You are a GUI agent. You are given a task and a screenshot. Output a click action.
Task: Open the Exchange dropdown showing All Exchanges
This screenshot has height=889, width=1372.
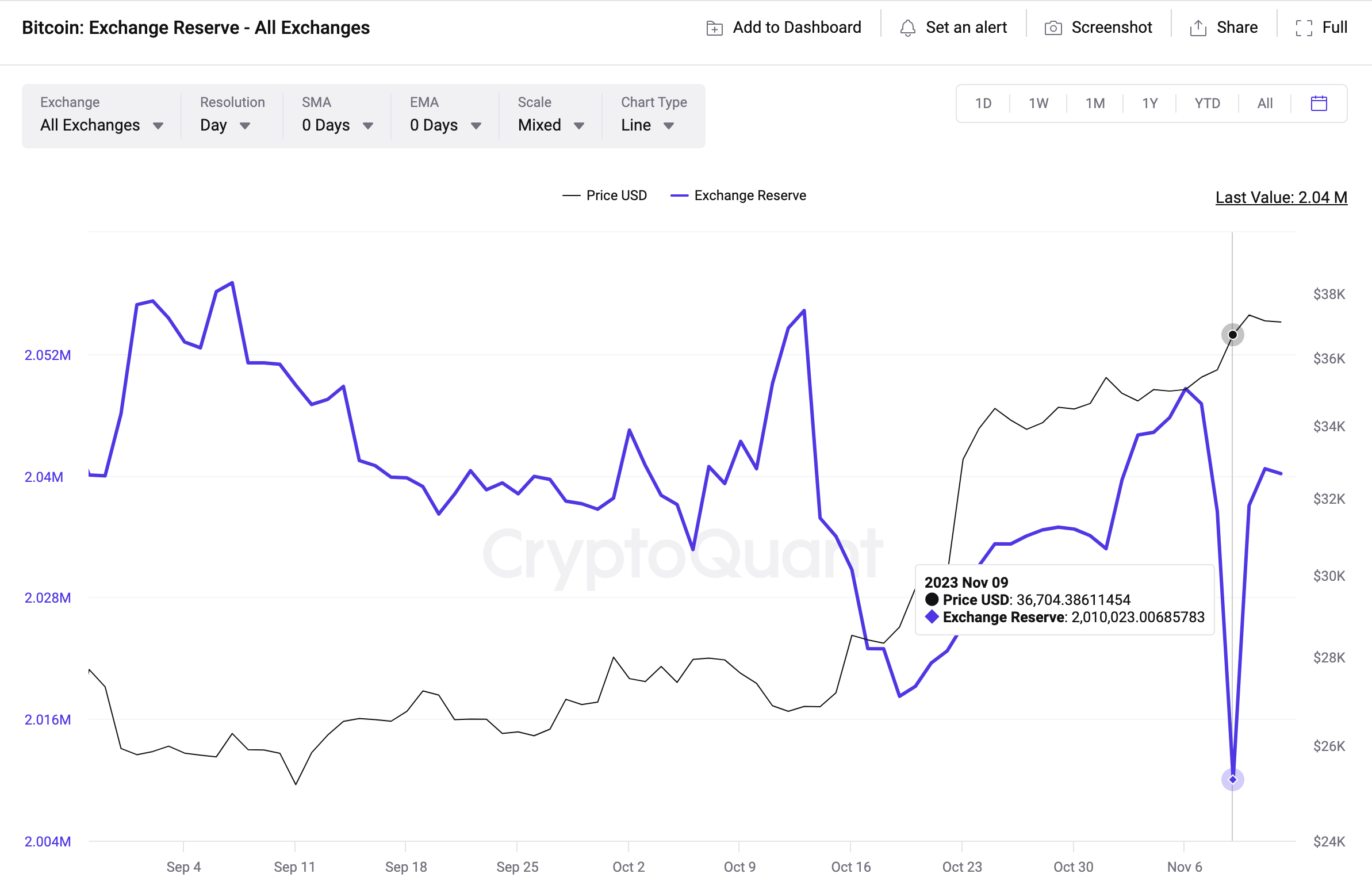[101, 116]
